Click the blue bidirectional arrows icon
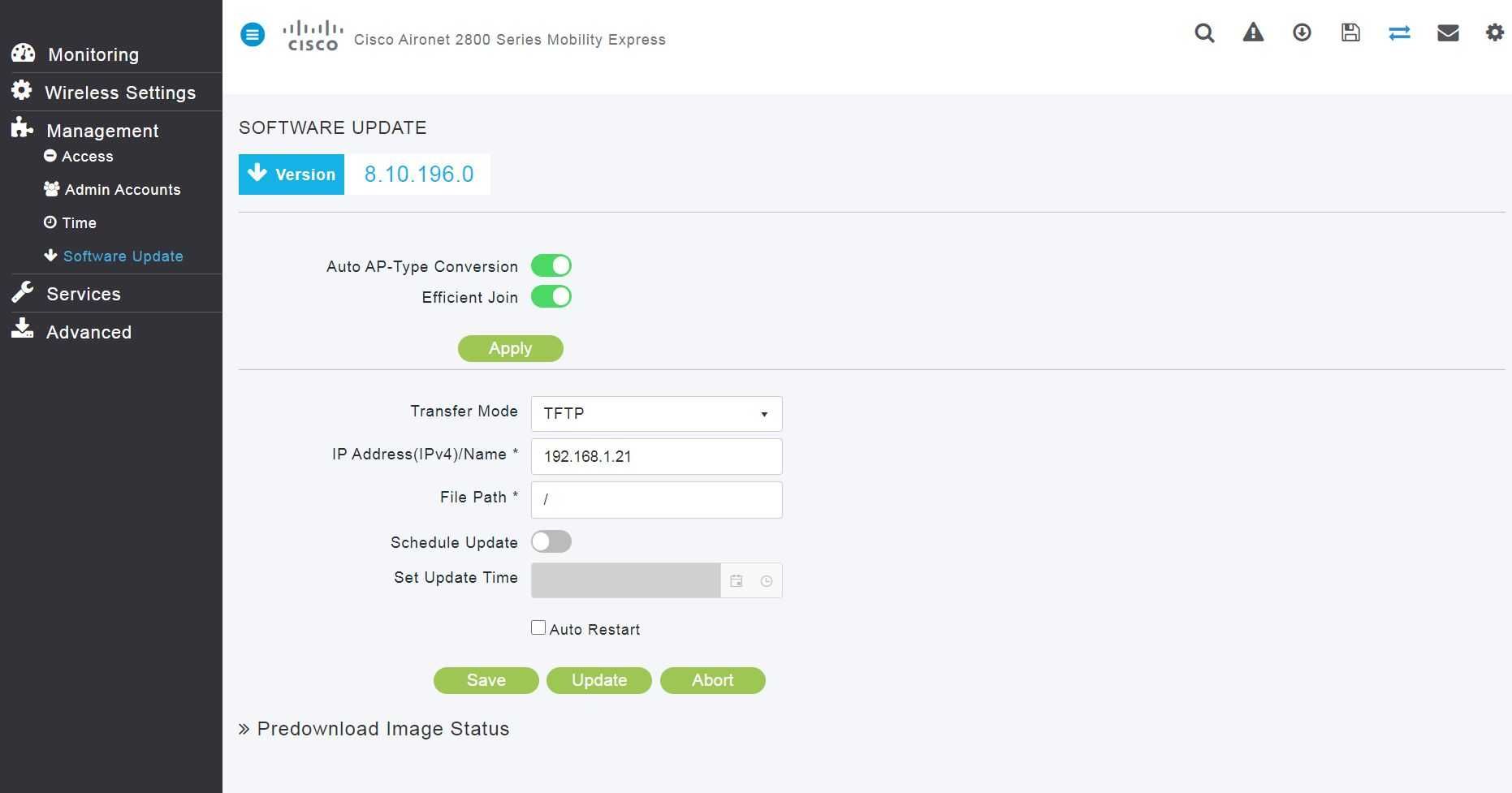1512x793 pixels. [x=1399, y=32]
